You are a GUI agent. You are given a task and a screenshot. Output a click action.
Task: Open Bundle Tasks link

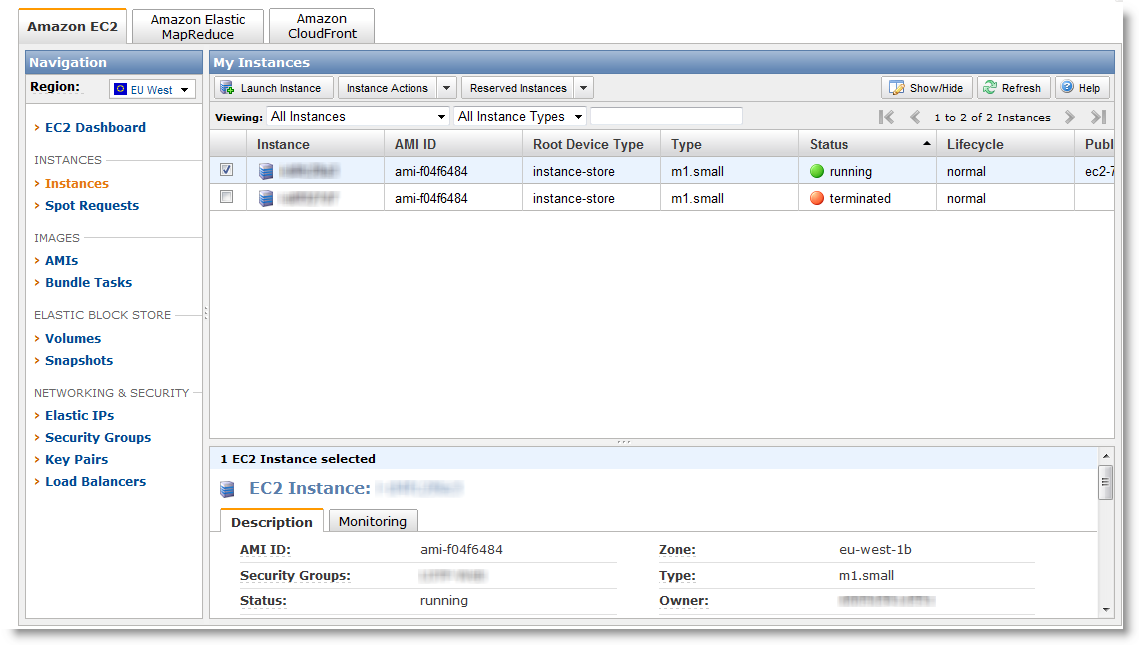[x=89, y=283]
